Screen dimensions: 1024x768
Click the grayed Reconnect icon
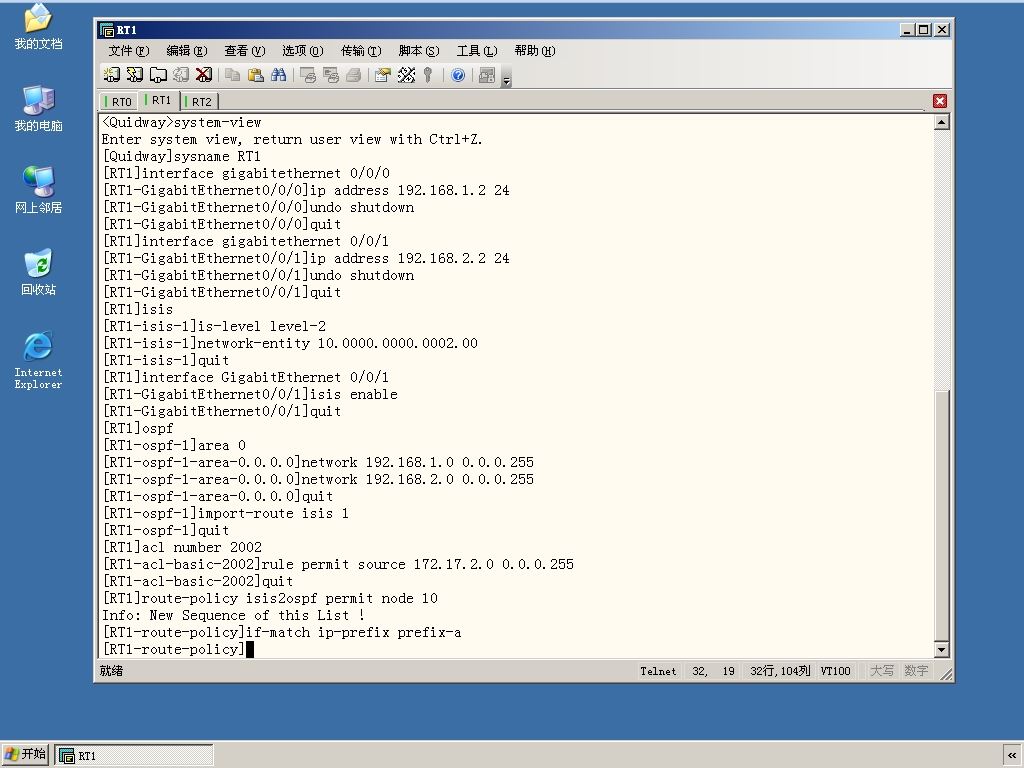pos(181,75)
